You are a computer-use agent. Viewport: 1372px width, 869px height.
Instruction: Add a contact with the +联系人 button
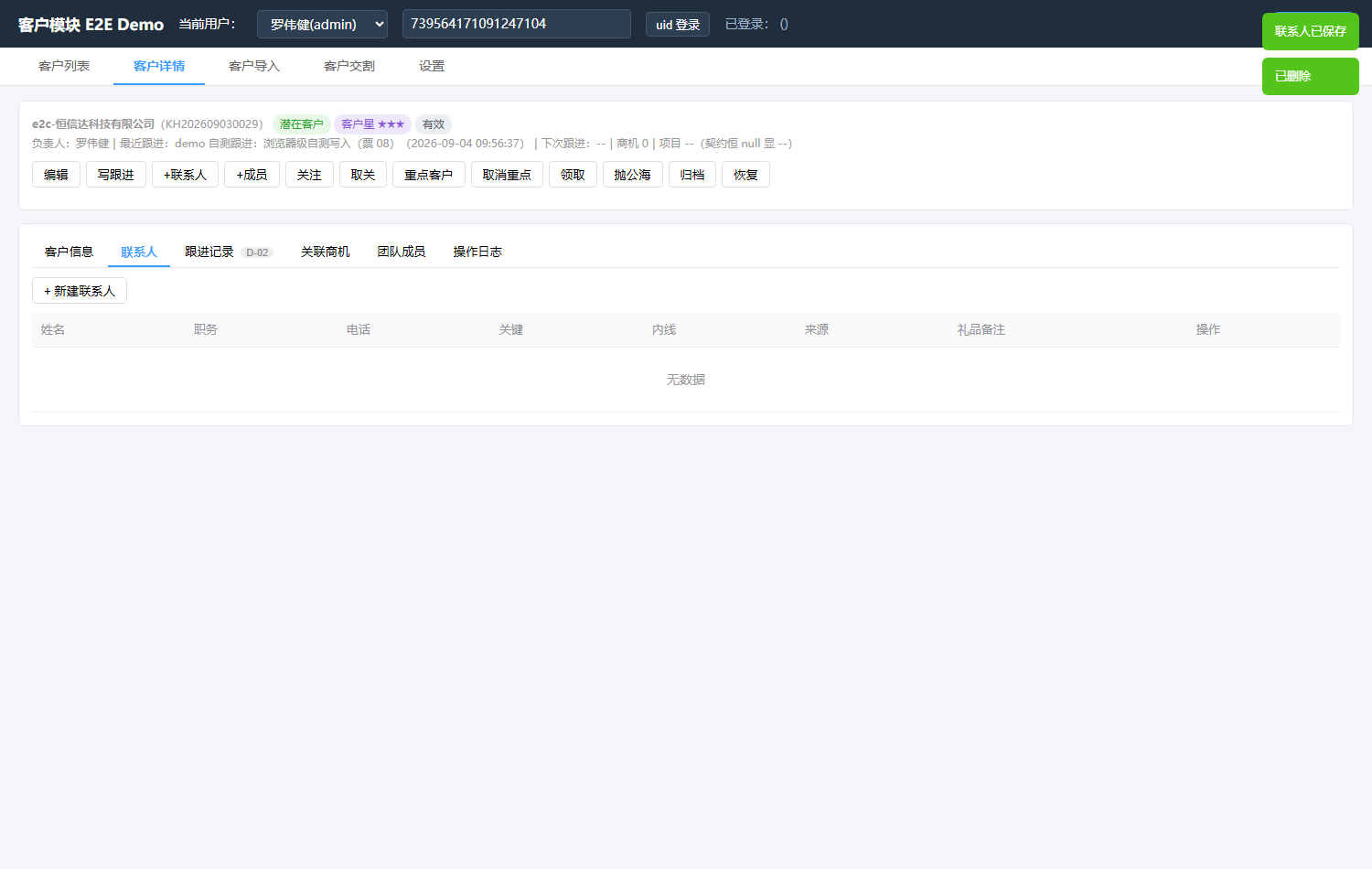pos(185,175)
